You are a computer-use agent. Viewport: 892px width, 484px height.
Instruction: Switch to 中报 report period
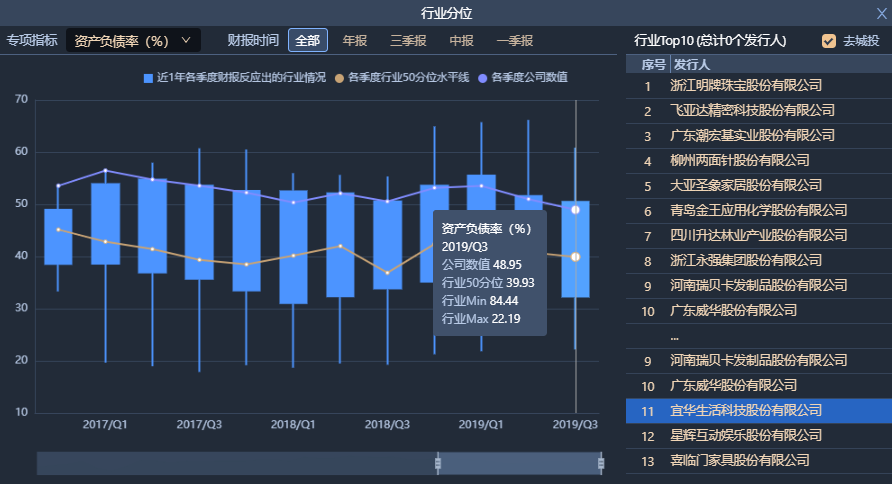click(x=461, y=41)
